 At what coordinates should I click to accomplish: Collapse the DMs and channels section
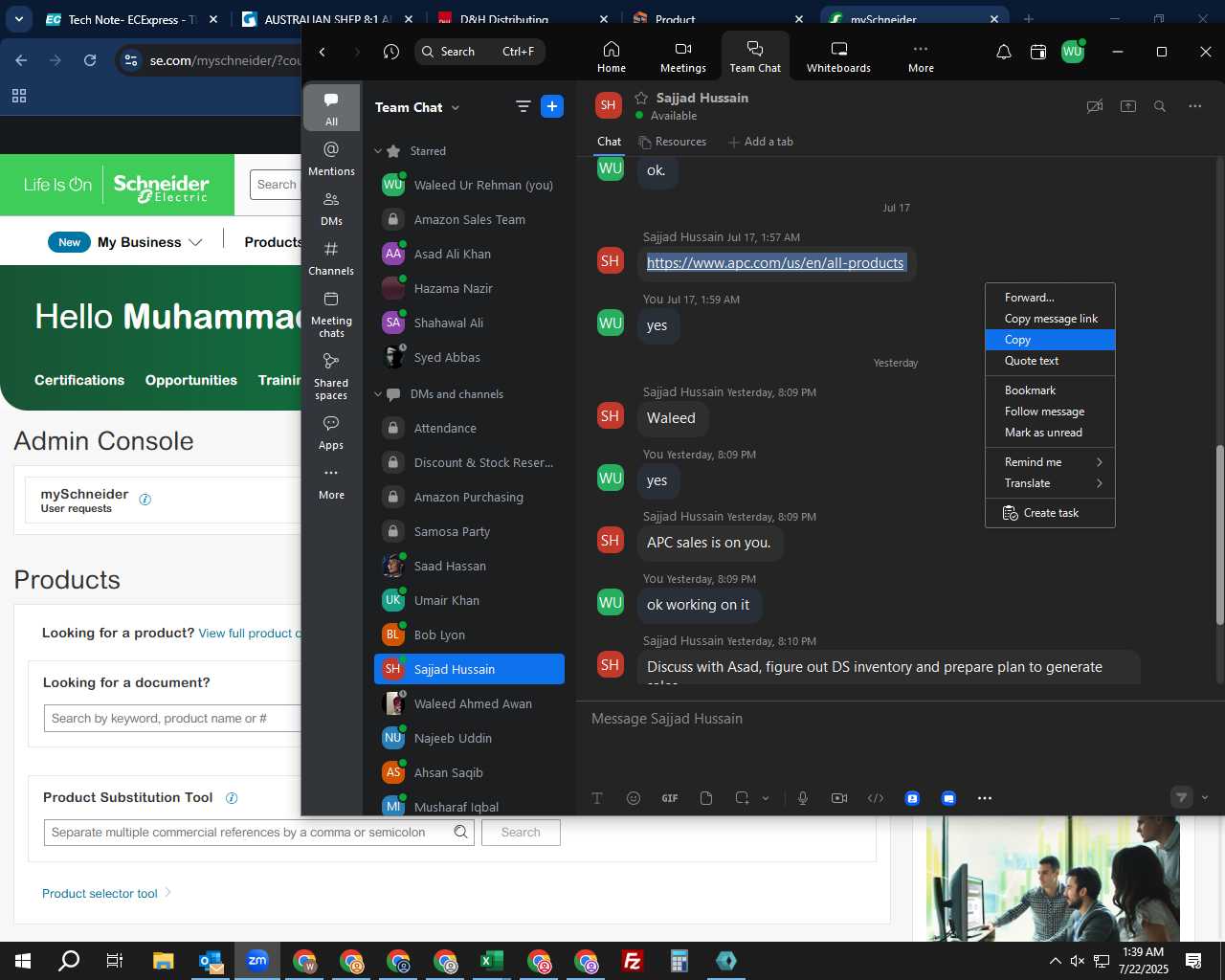click(378, 394)
